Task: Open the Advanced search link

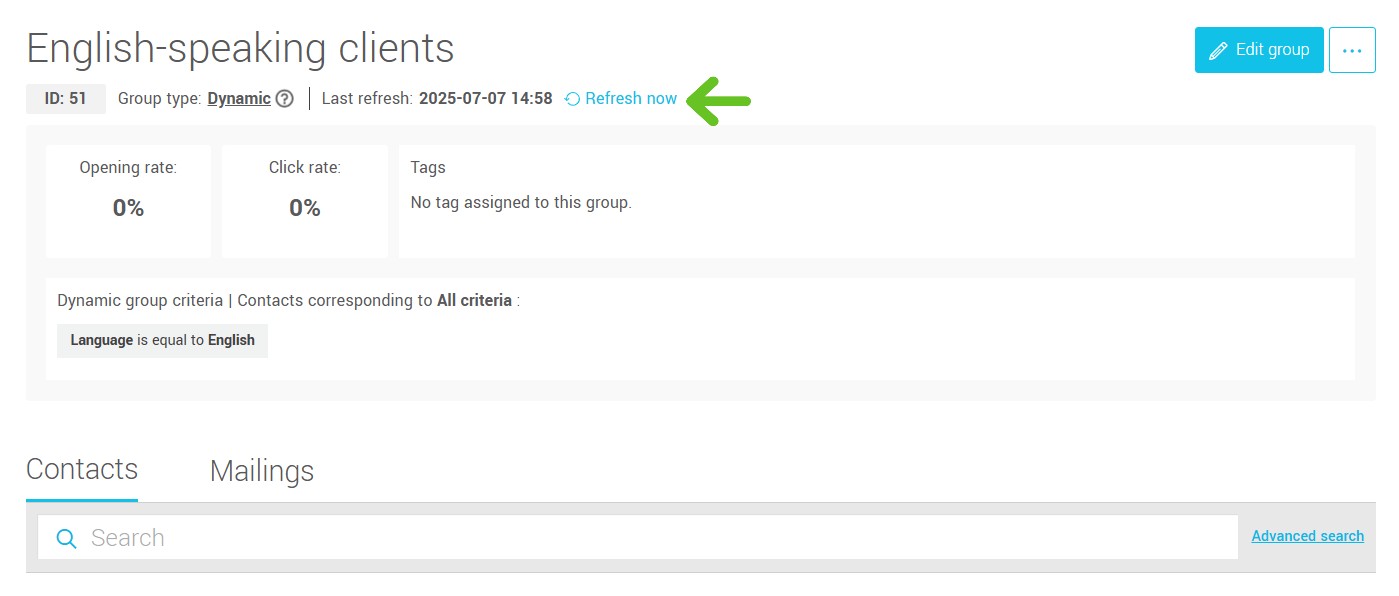Action: coord(1307,536)
